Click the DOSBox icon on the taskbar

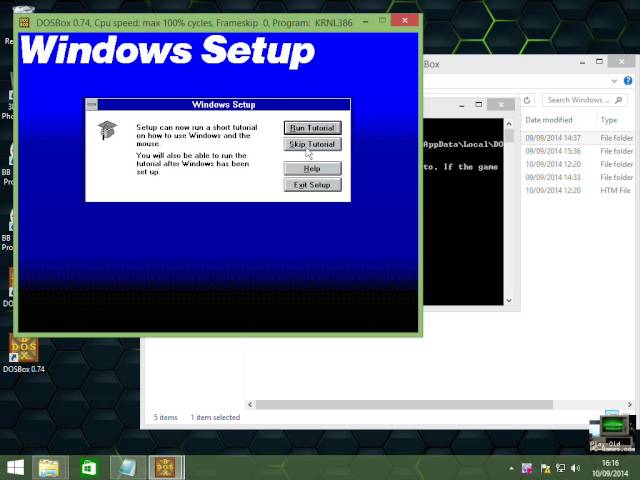[166, 468]
